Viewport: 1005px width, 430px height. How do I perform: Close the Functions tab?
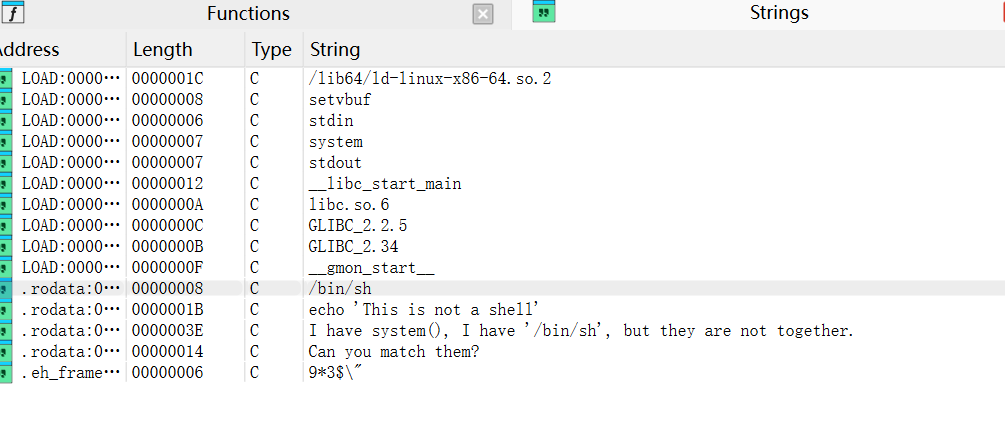pyautogui.click(x=483, y=14)
